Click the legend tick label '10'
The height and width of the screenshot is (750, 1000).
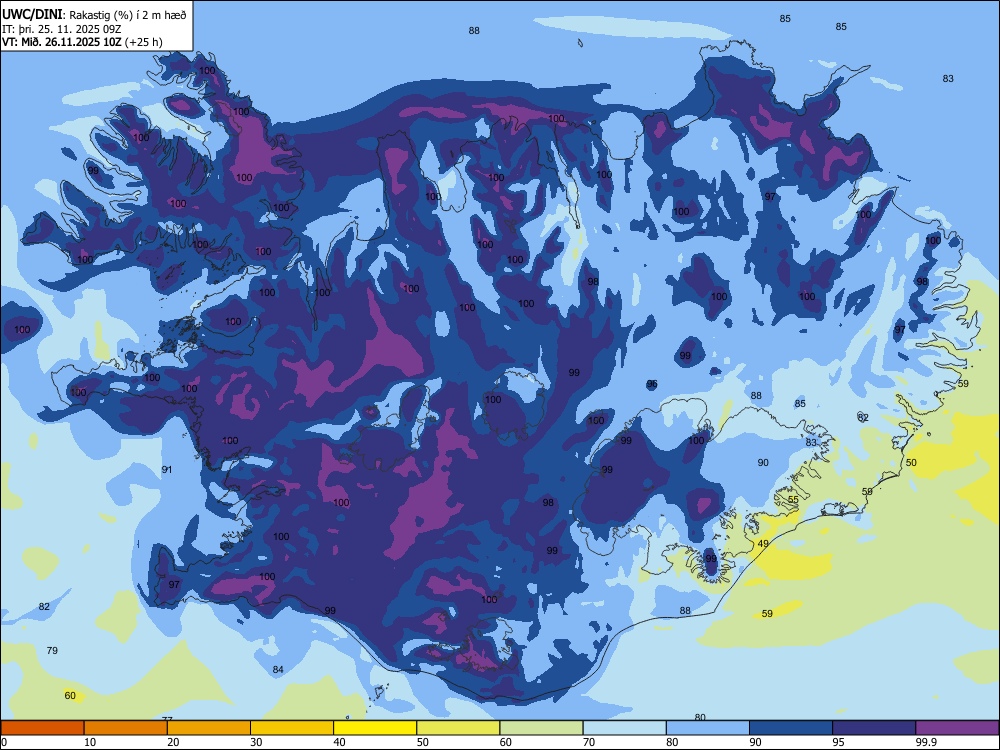[x=90, y=742]
